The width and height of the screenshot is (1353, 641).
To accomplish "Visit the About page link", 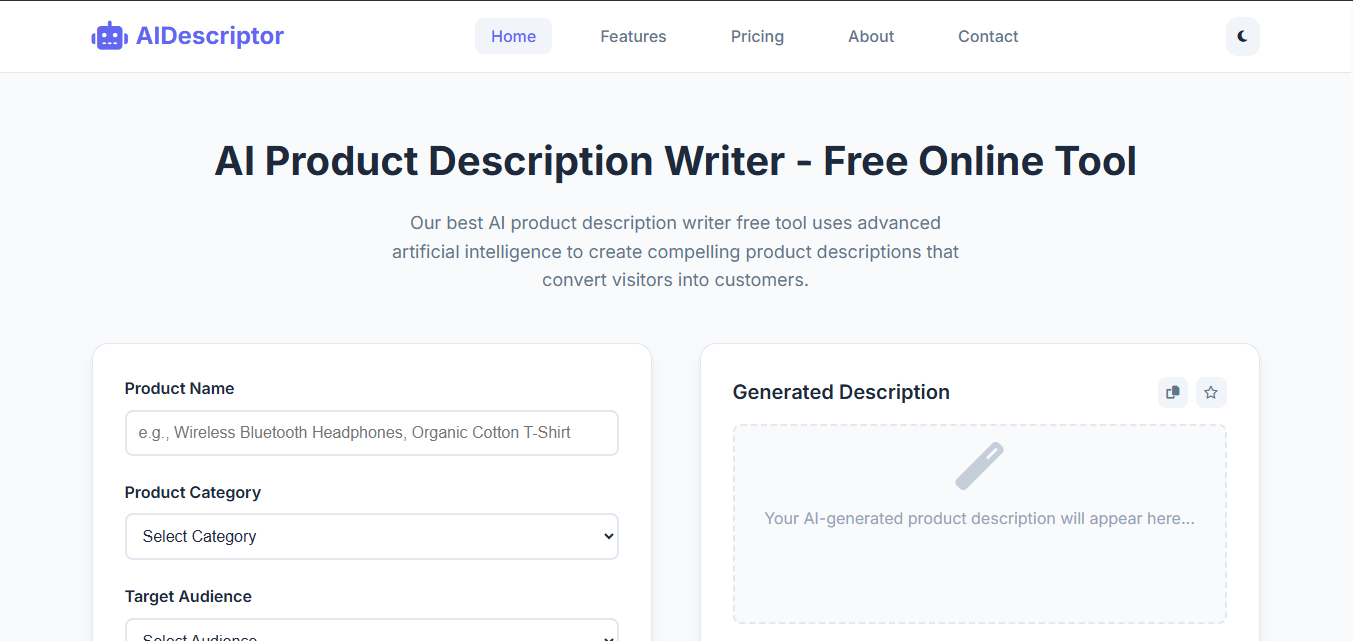I will click(x=871, y=36).
